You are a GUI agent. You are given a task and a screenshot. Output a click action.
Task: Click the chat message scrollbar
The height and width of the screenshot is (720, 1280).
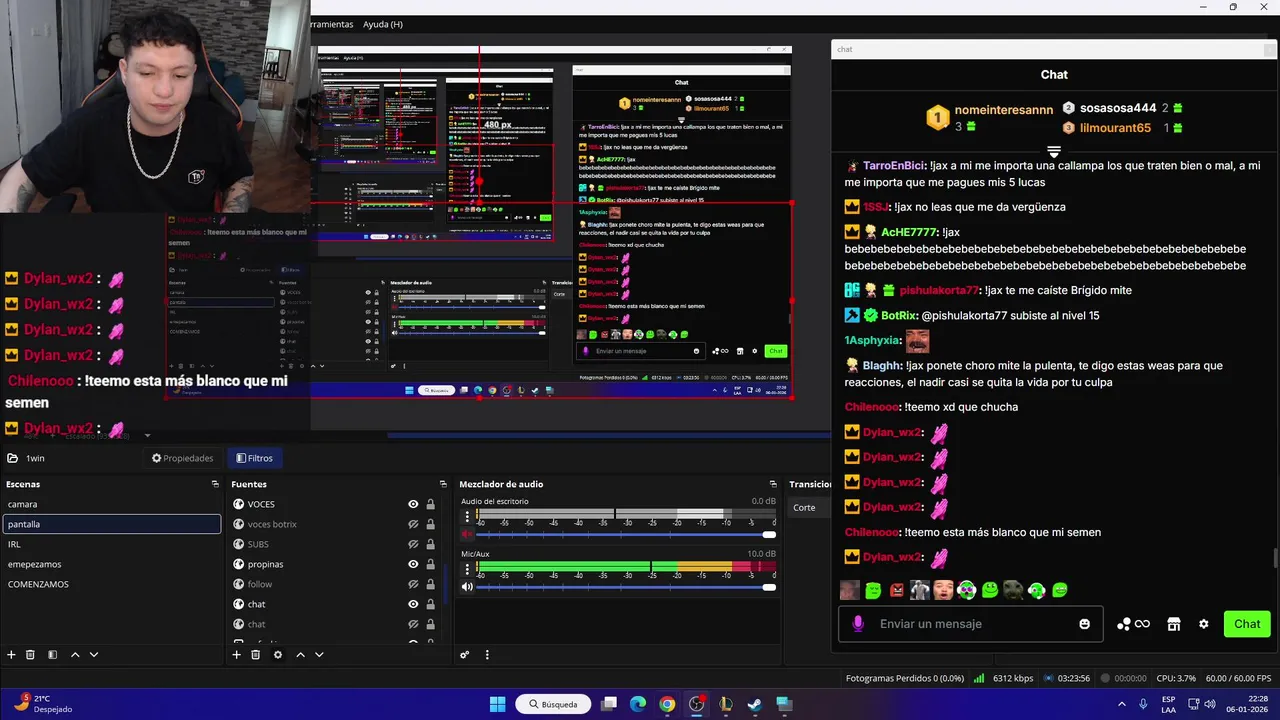click(x=1275, y=559)
